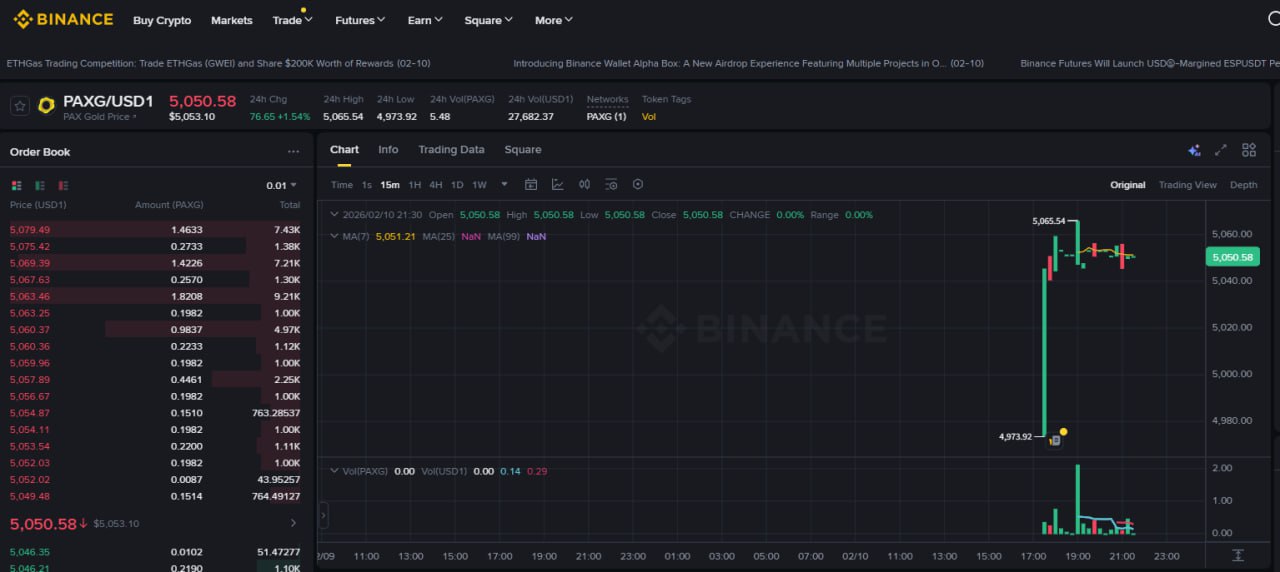Collapse the MA(7) indicator legend row

pos(334,236)
